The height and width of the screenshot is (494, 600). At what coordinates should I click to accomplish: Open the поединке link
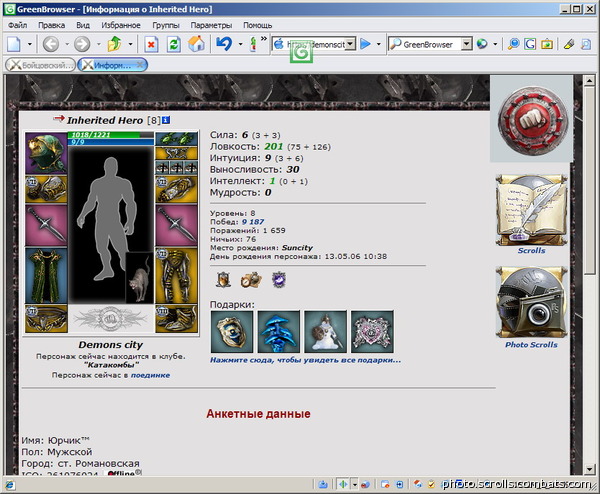tap(150, 375)
